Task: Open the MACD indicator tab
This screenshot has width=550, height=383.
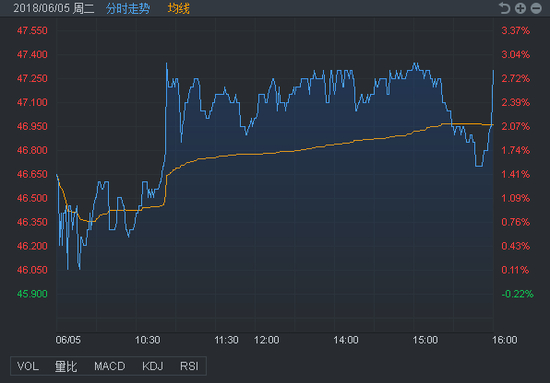Action: click(x=109, y=366)
